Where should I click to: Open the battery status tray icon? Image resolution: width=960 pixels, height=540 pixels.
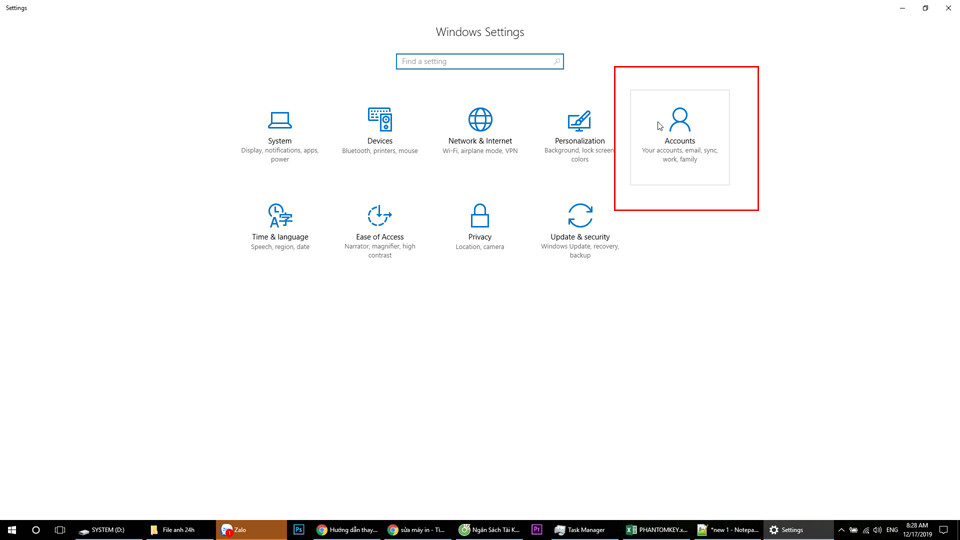tap(853, 530)
